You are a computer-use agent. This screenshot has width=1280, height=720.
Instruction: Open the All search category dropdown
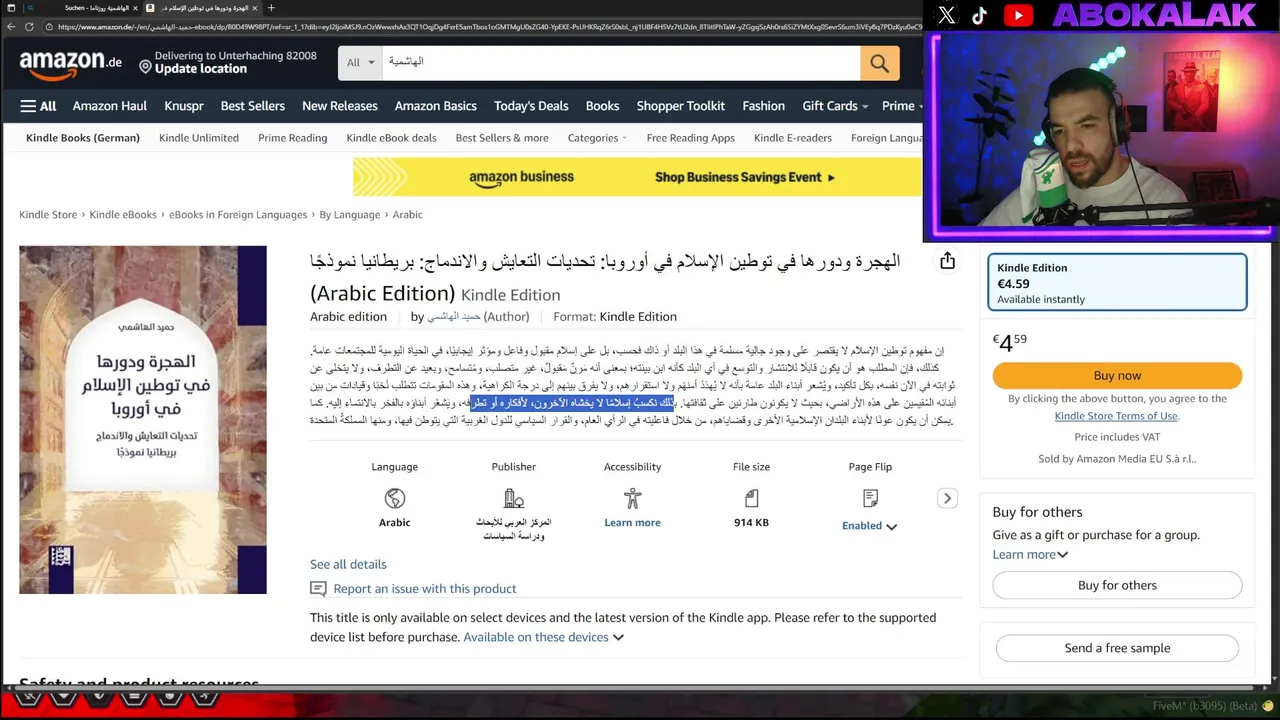coord(360,63)
